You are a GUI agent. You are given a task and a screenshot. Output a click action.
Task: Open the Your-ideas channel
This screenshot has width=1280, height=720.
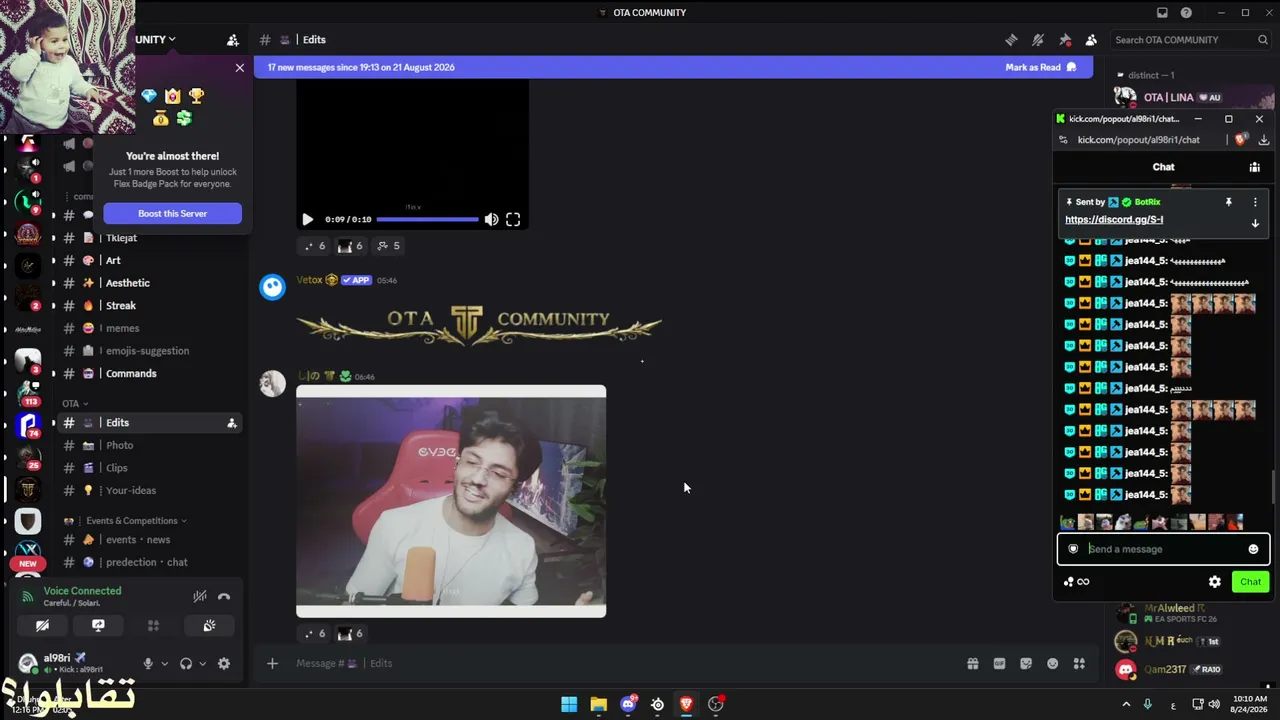(x=130, y=491)
